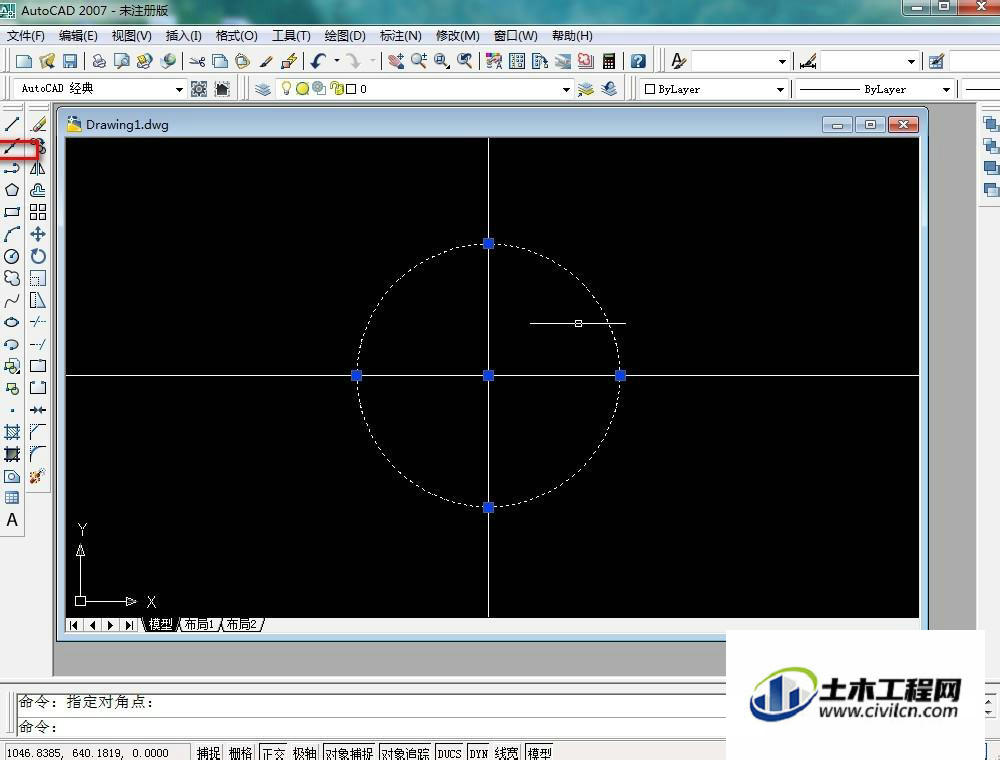Open the Help question mark icon

click(x=638, y=61)
